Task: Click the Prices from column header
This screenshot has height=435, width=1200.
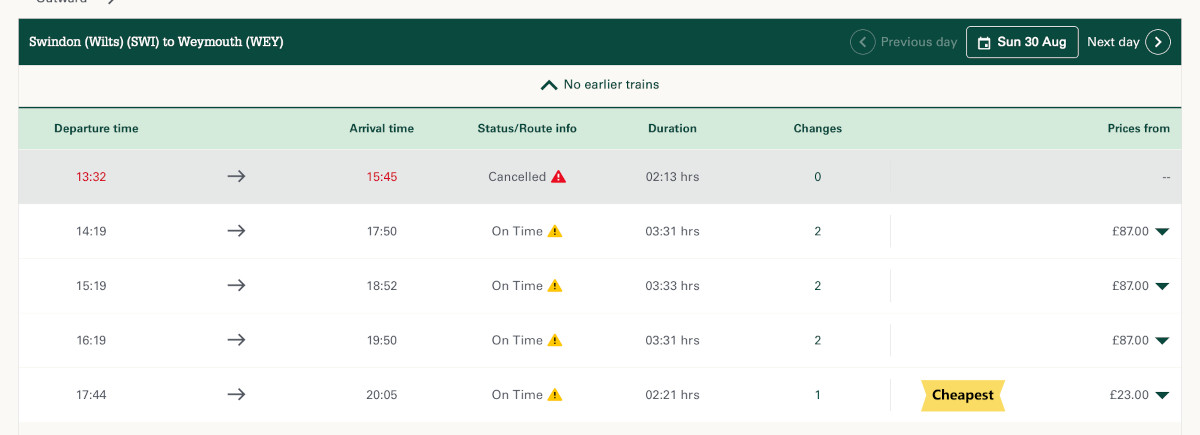Action: click(1138, 128)
